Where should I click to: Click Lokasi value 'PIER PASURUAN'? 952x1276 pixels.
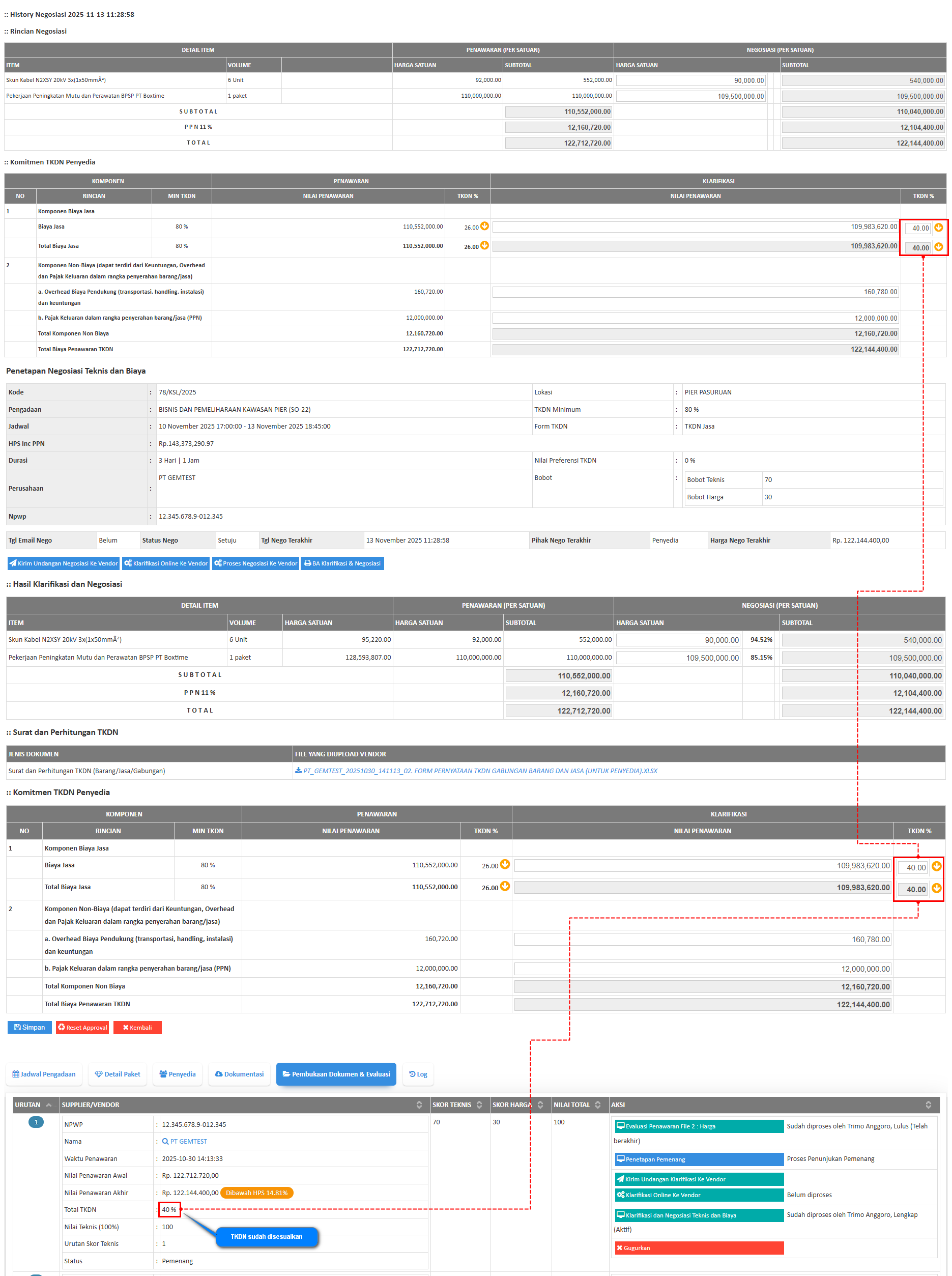point(708,392)
